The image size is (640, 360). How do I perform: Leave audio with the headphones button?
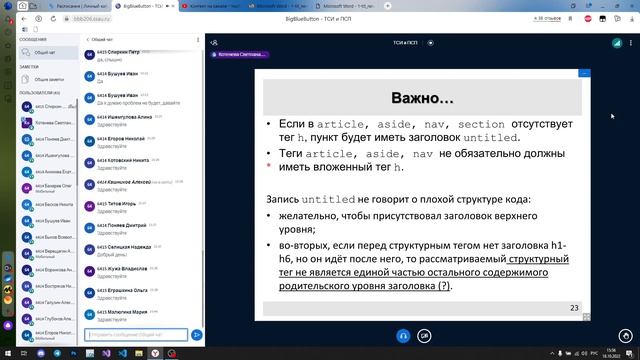(x=403, y=336)
